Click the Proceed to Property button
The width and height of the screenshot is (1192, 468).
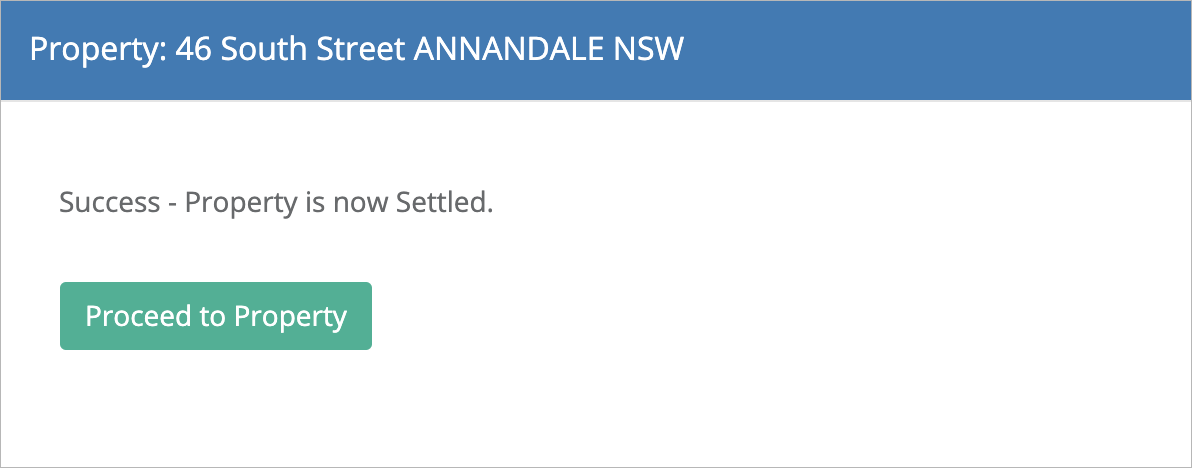point(216,316)
